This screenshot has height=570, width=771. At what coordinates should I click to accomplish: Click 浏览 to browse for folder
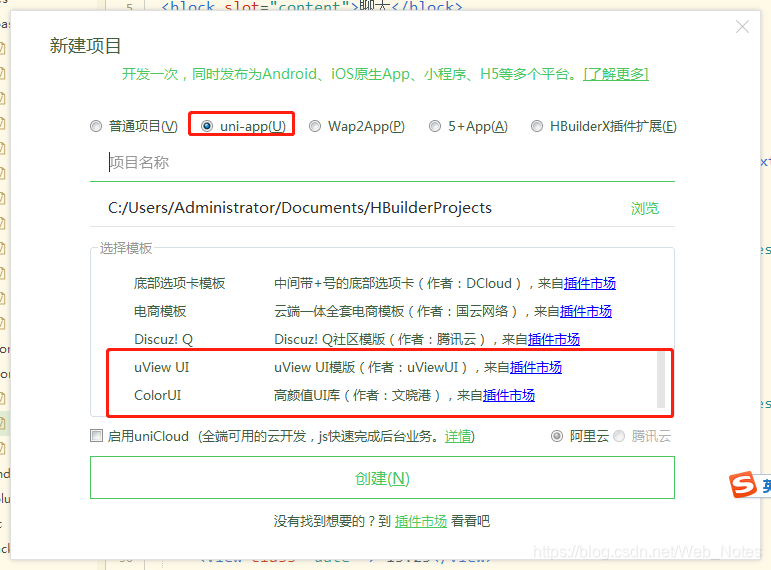click(x=645, y=208)
